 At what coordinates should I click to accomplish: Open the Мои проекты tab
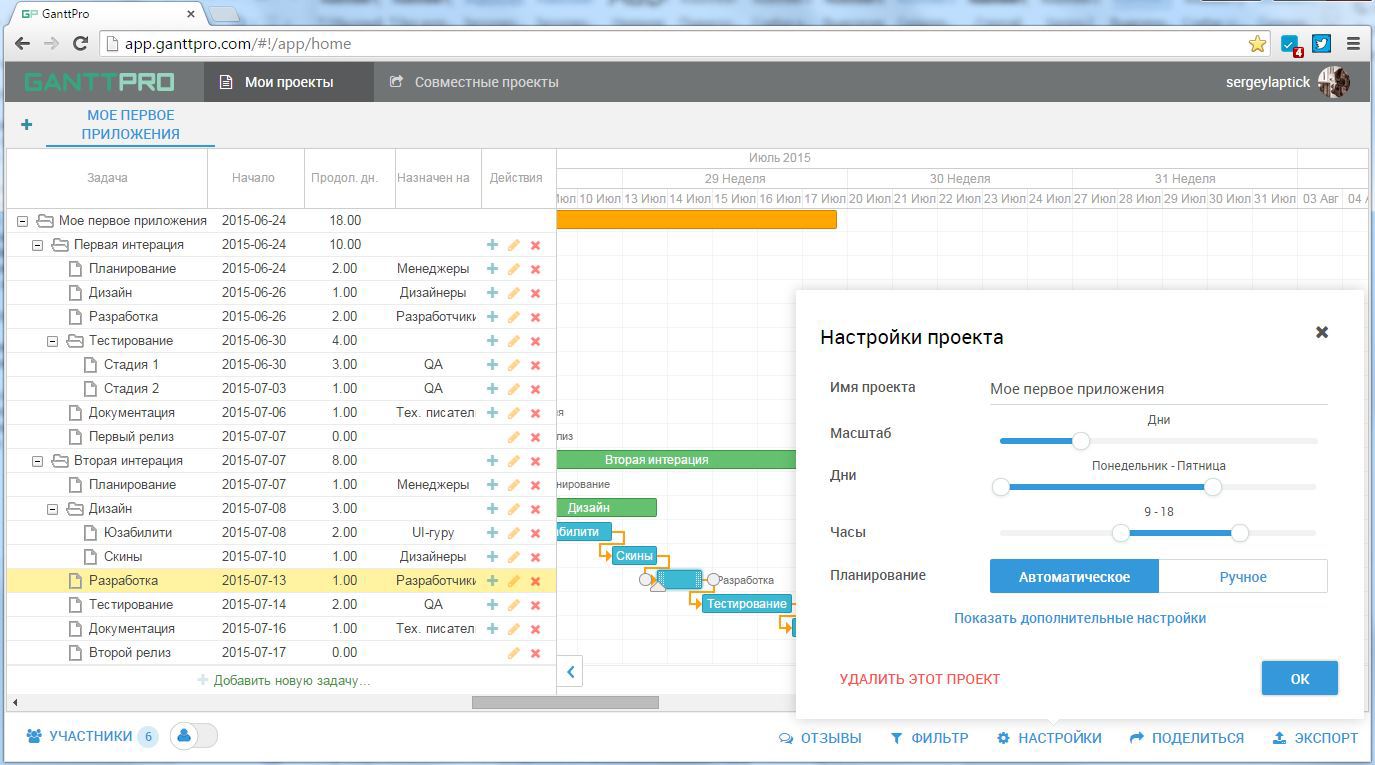289,82
